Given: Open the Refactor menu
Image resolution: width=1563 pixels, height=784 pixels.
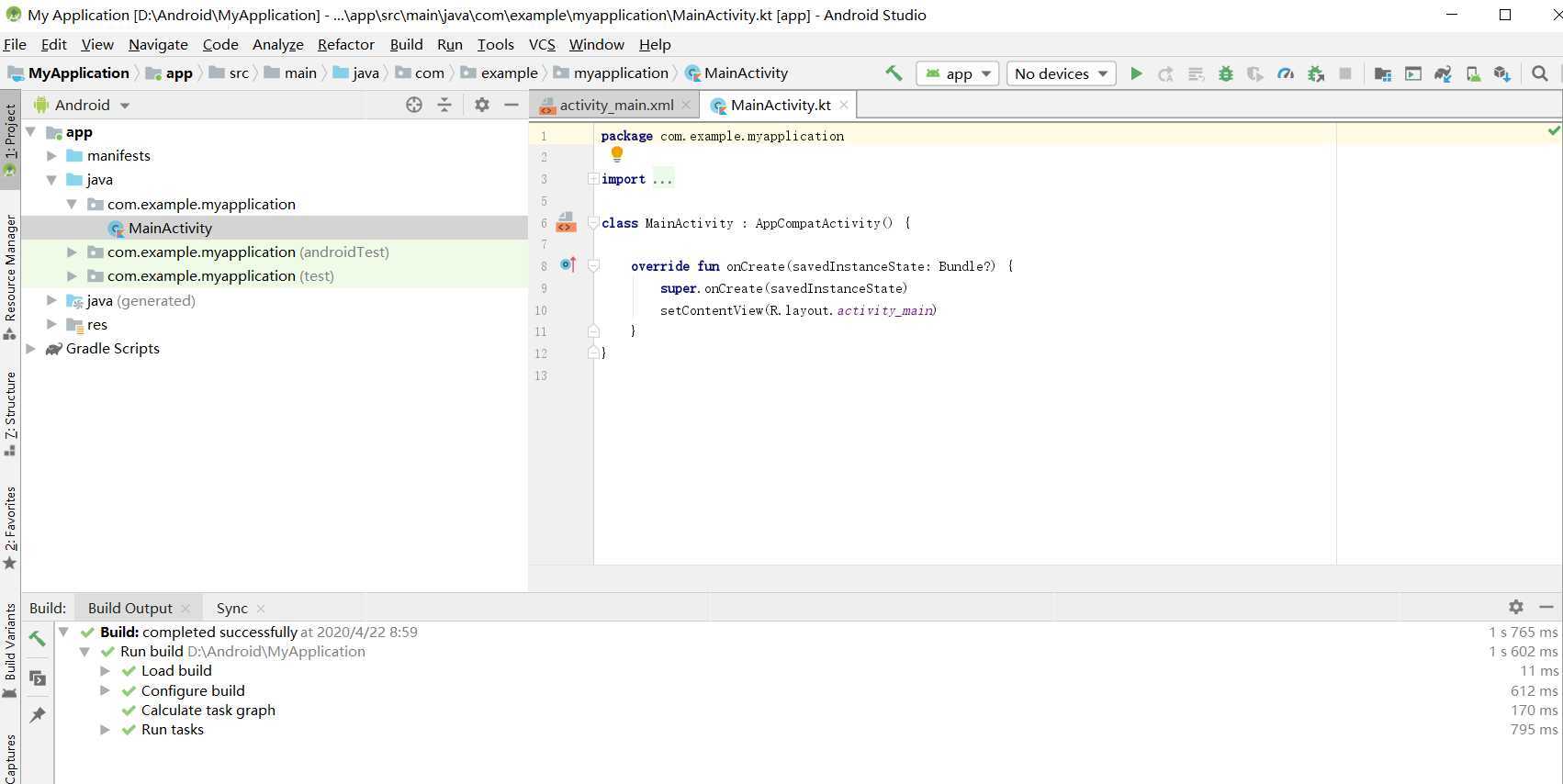Looking at the screenshot, I should (x=346, y=44).
